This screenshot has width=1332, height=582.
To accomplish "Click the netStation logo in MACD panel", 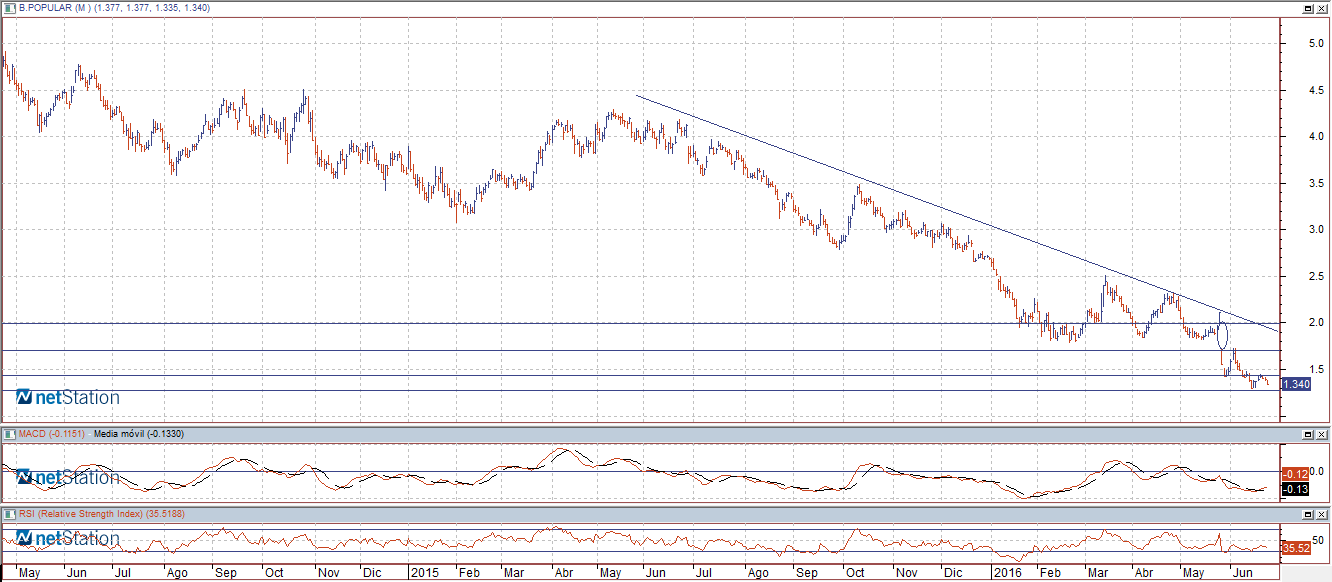I will click(x=68, y=478).
